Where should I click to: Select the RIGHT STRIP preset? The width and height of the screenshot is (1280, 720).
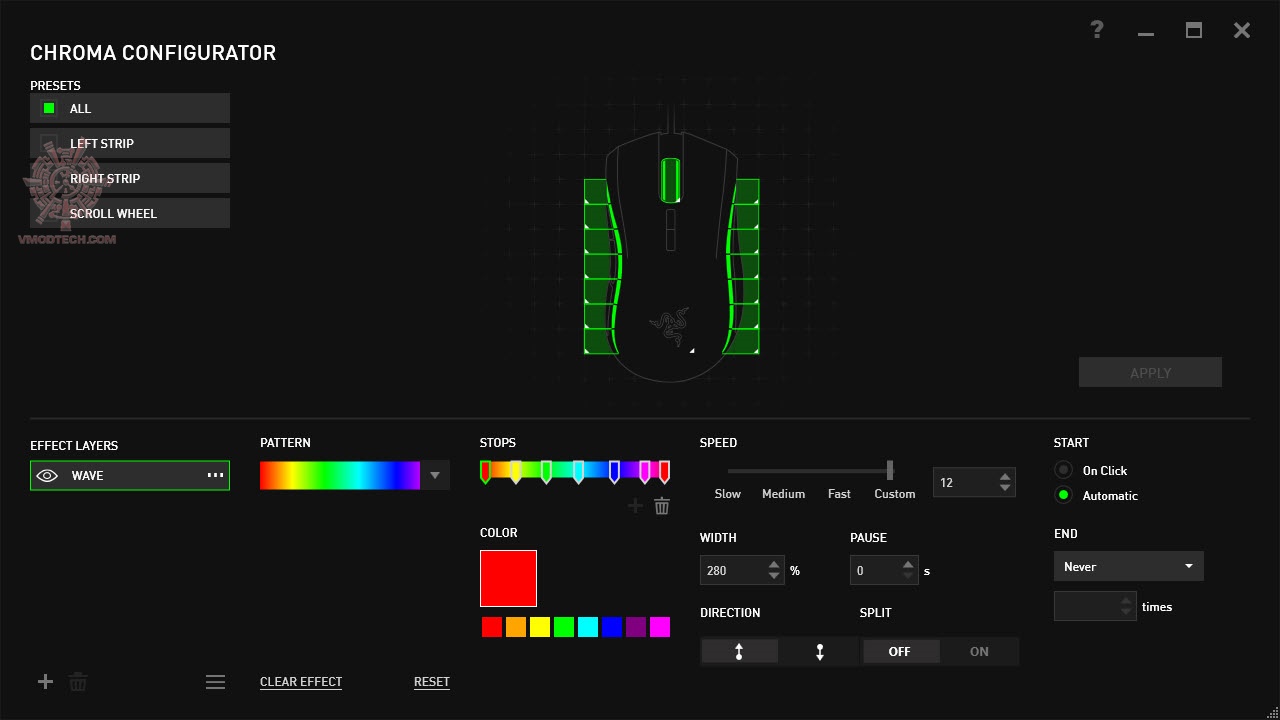(130, 178)
